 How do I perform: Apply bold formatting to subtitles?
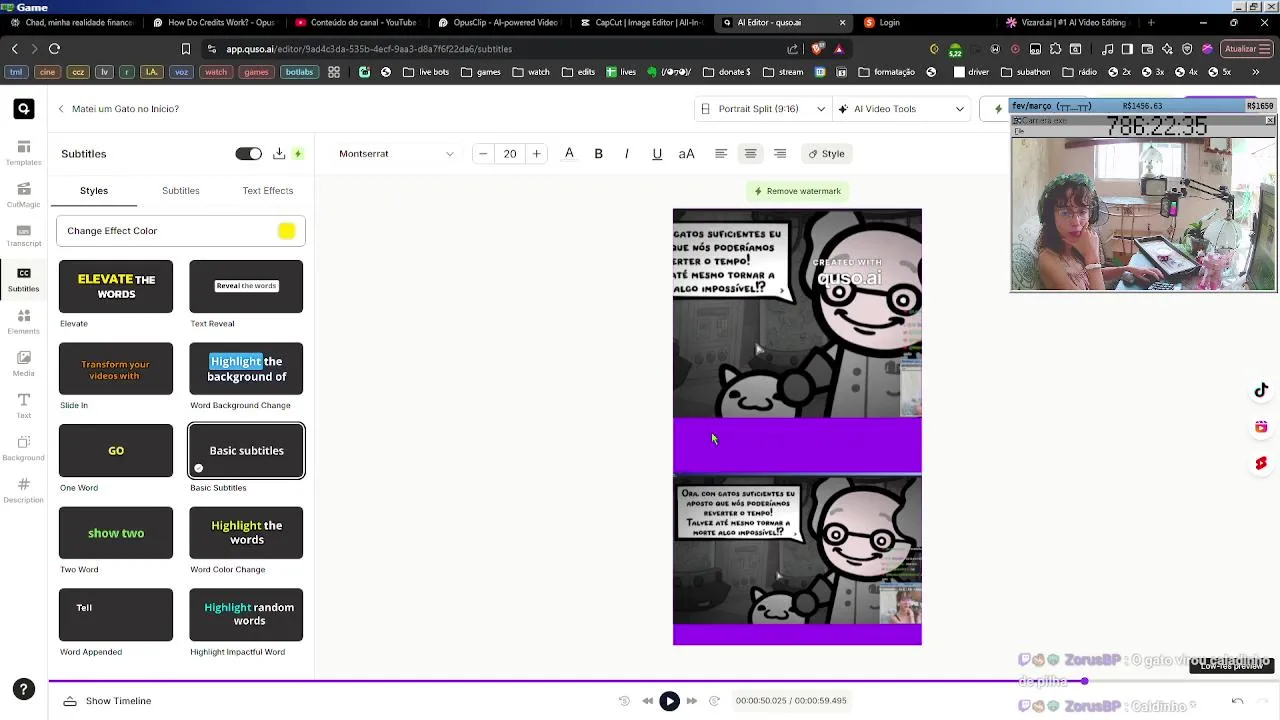pyautogui.click(x=598, y=154)
